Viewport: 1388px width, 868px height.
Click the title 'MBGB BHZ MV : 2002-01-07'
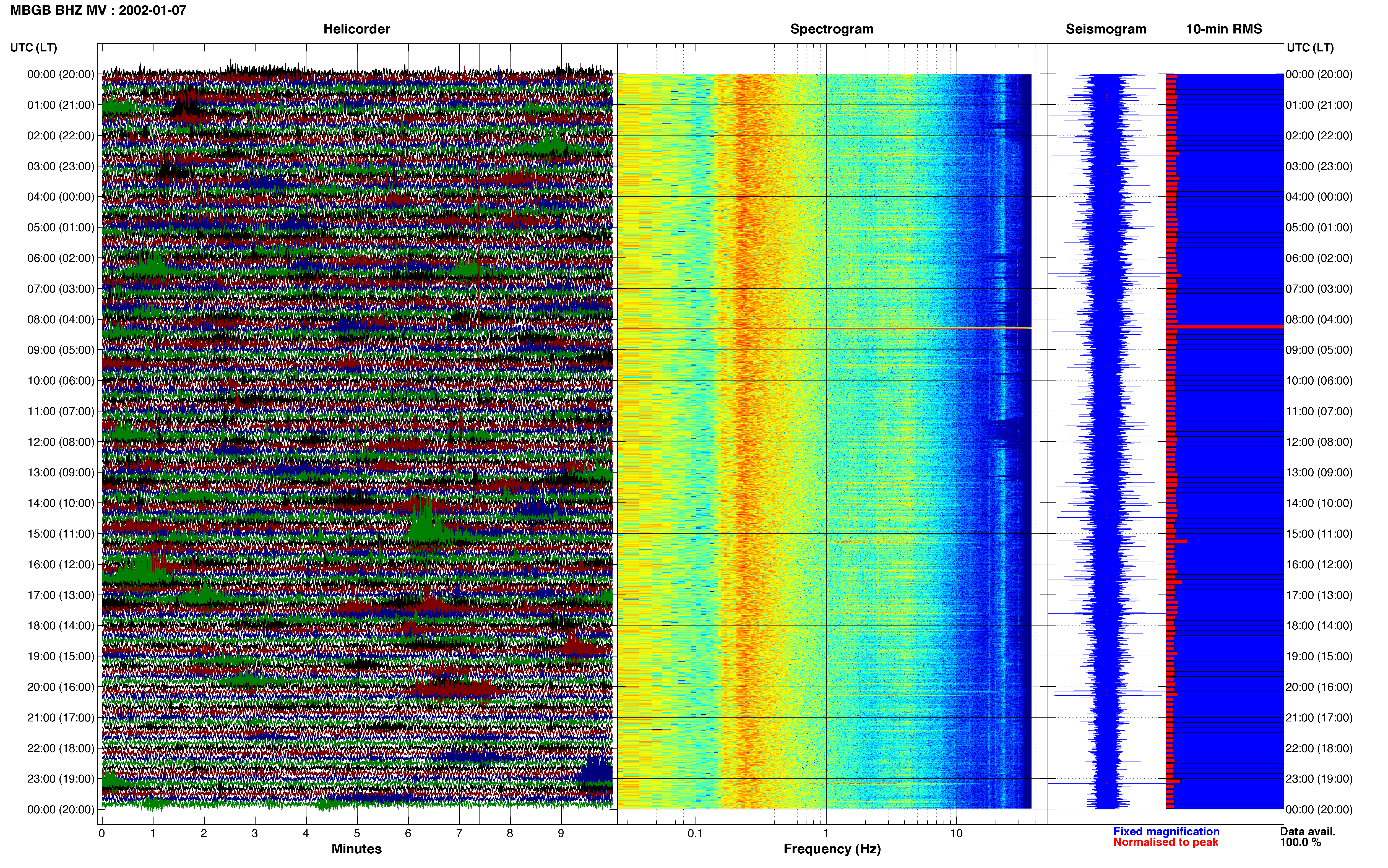[98, 10]
